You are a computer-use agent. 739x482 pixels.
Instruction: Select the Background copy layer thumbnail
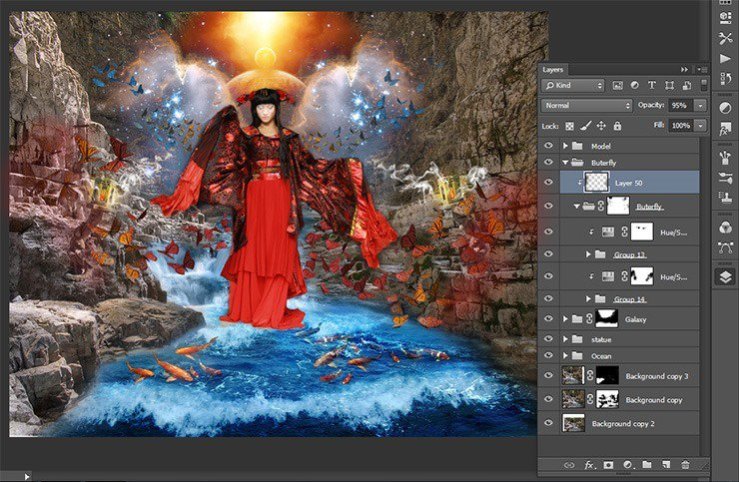click(x=573, y=399)
